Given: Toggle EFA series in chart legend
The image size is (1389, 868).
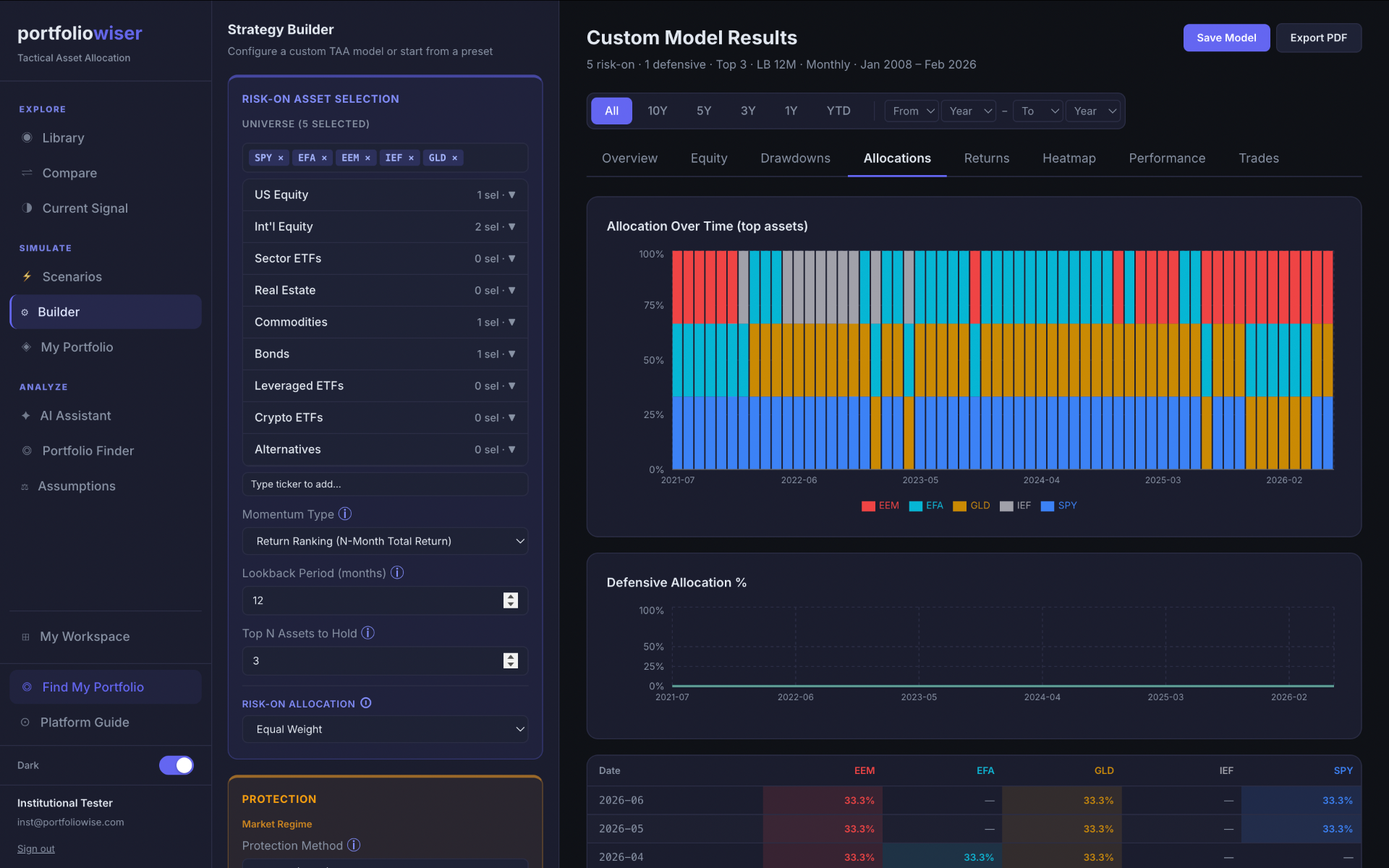Looking at the screenshot, I should point(926,506).
